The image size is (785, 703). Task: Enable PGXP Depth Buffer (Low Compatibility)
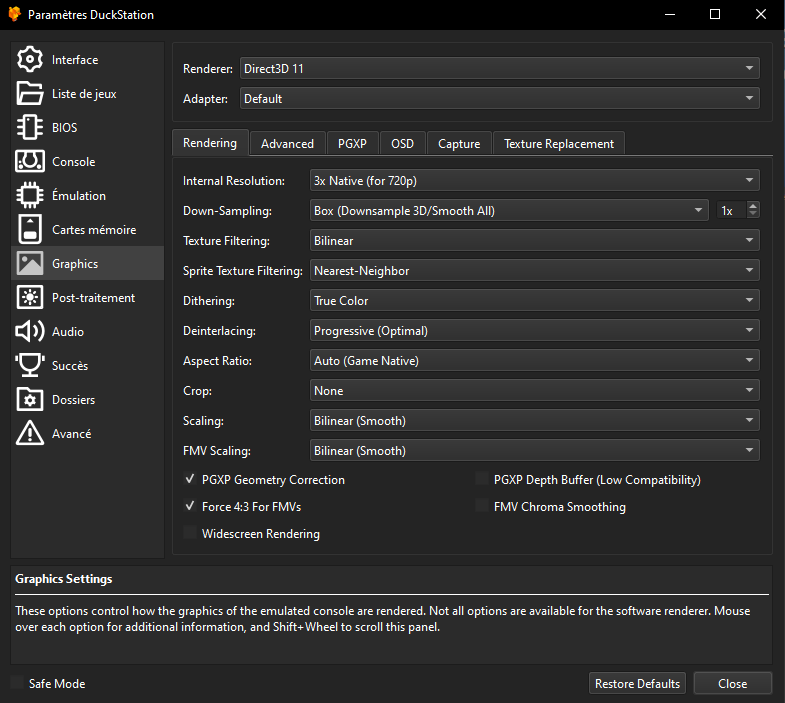[482, 479]
